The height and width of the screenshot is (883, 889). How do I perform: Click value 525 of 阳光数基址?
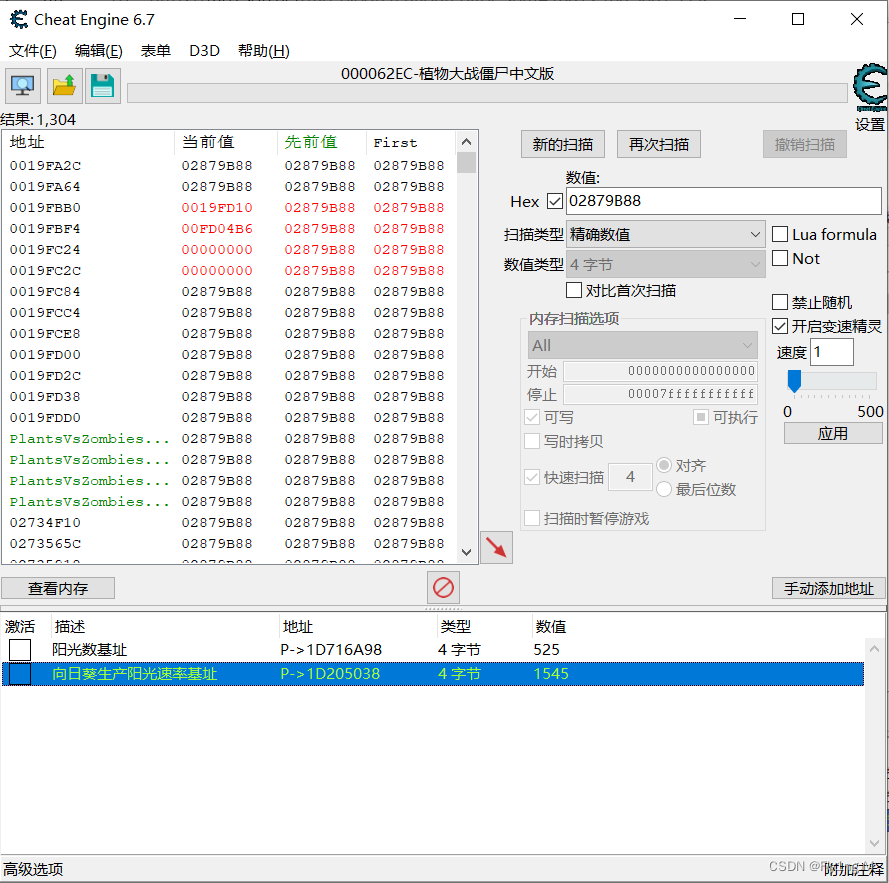pos(546,650)
